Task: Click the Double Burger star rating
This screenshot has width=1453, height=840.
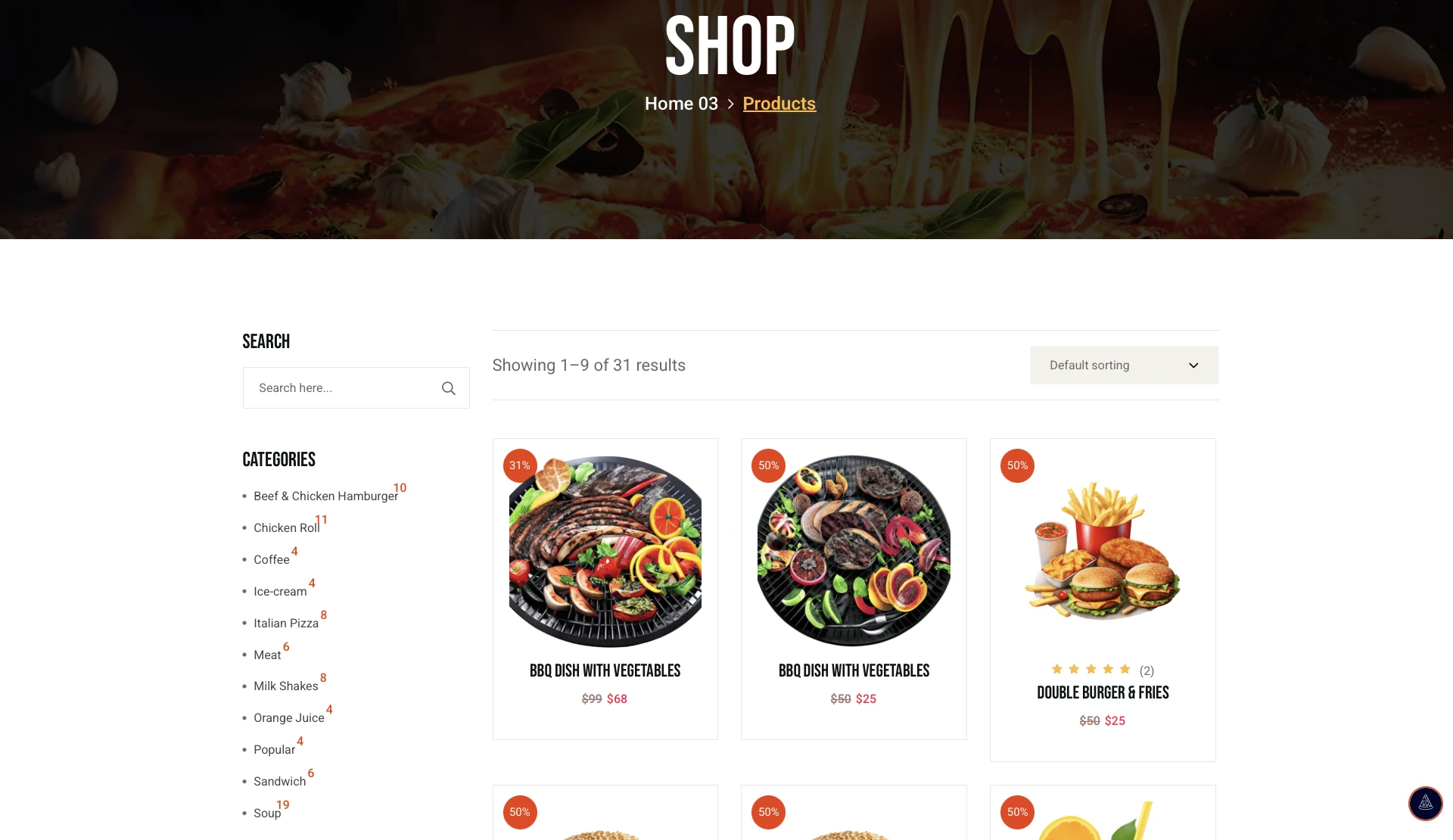Action: click(x=1091, y=669)
